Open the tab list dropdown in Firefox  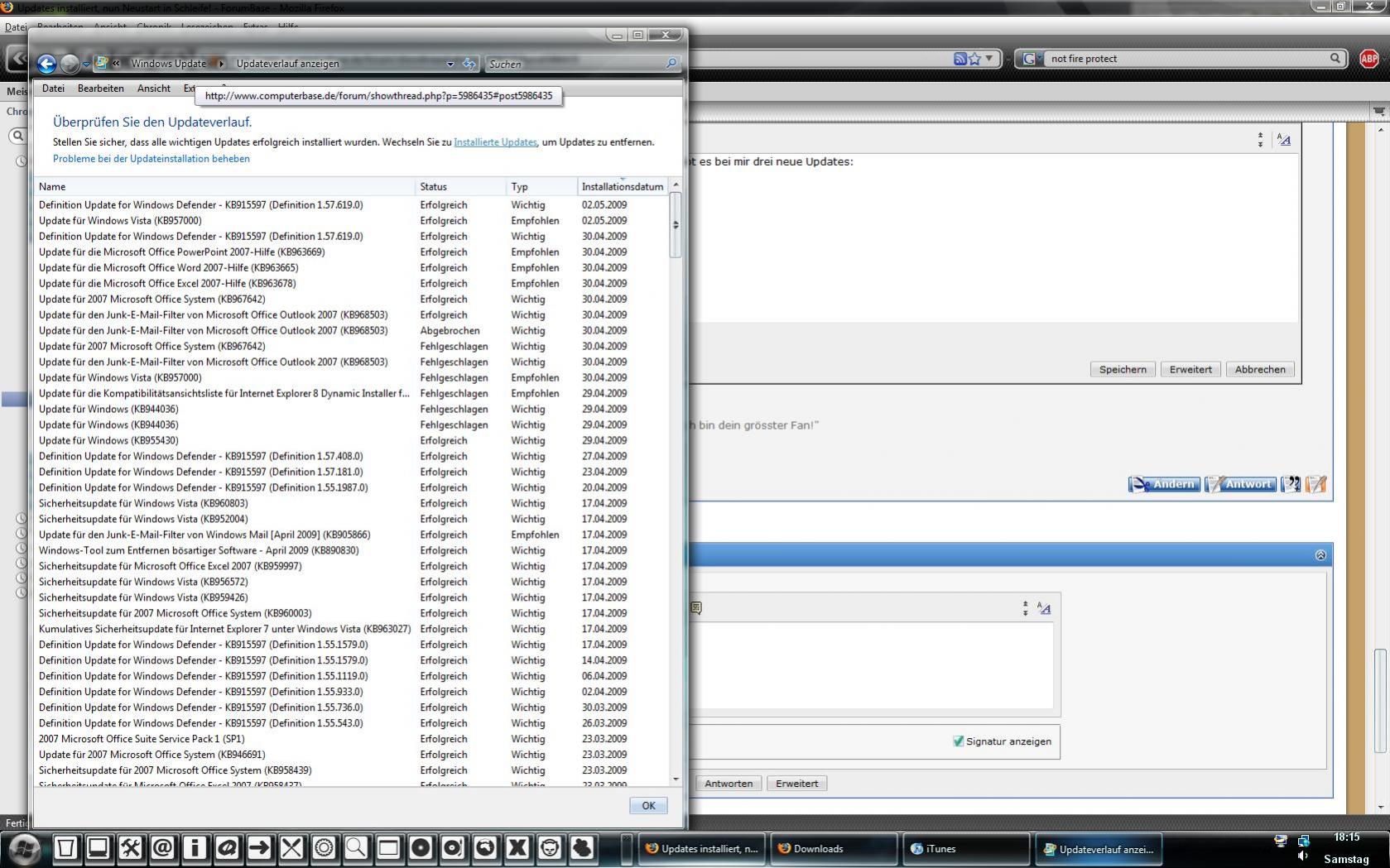pyautogui.click(x=1378, y=111)
